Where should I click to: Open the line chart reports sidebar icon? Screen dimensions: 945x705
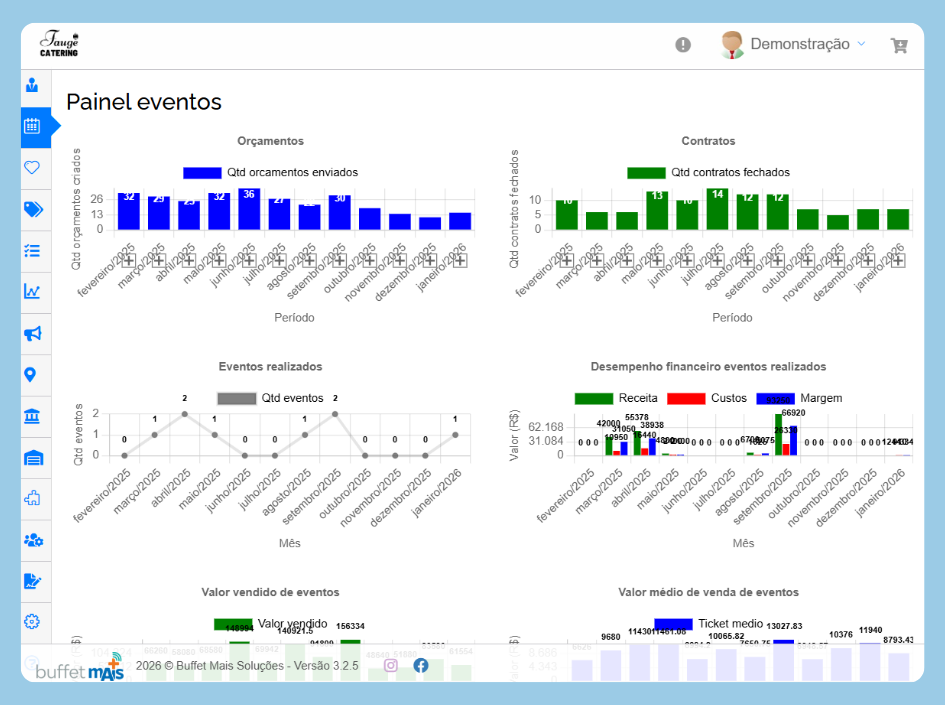point(32,292)
